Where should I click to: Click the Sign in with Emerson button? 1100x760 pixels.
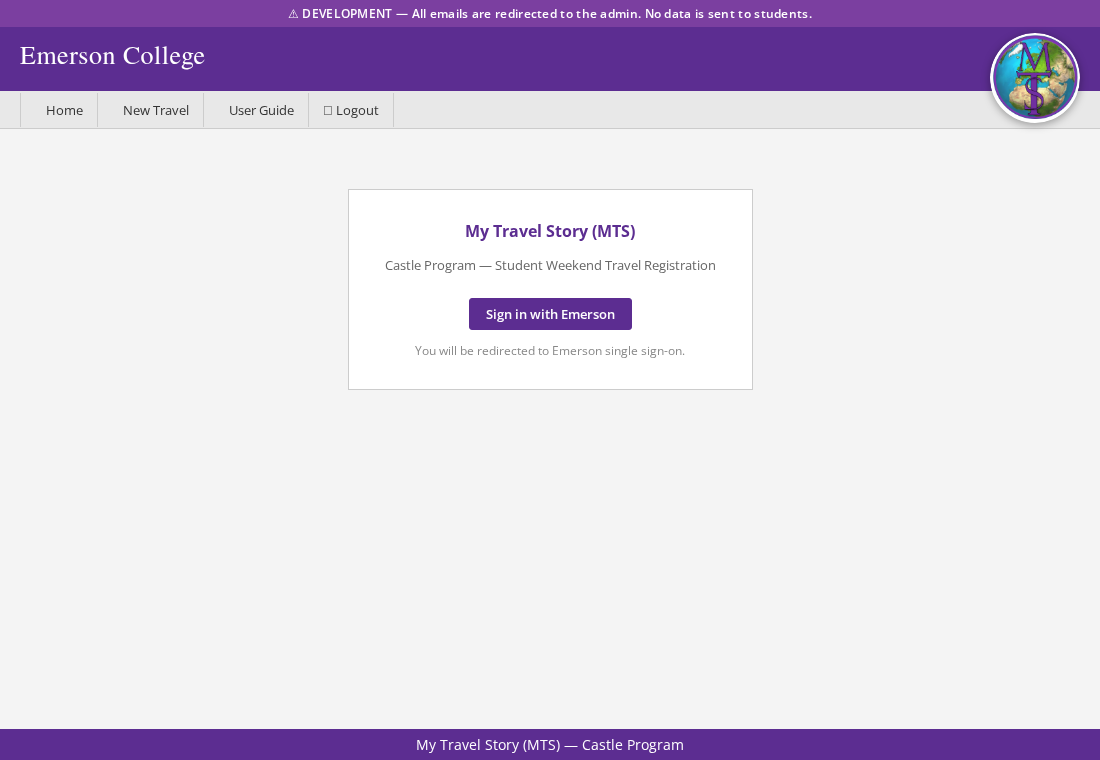pyautogui.click(x=550, y=314)
